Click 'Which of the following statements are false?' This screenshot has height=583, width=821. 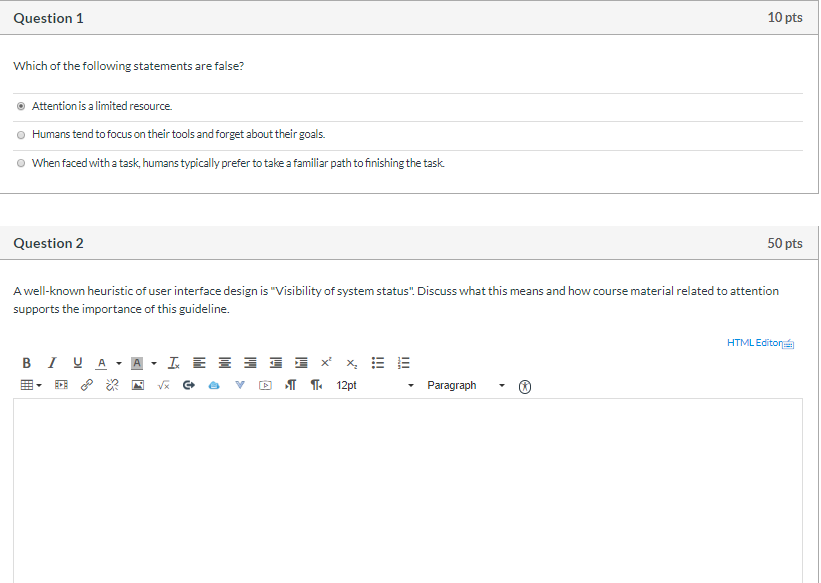pos(128,66)
